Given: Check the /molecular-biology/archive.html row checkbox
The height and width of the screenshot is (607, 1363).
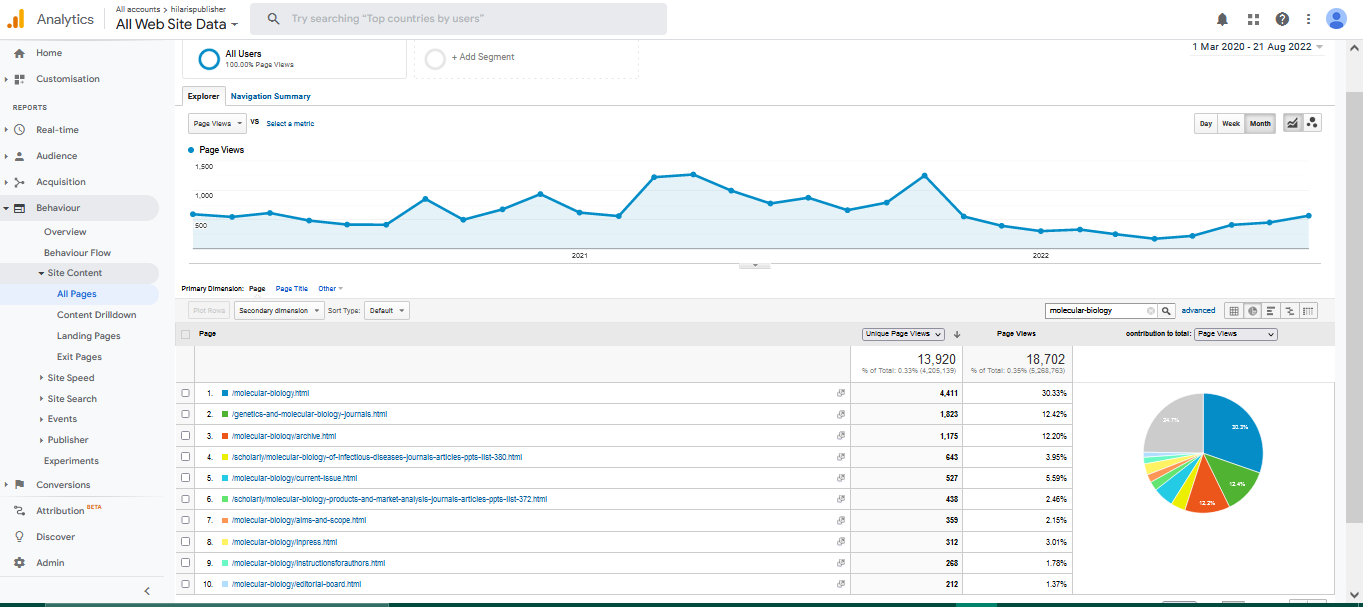Looking at the screenshot, I should [x=186, y=436].
